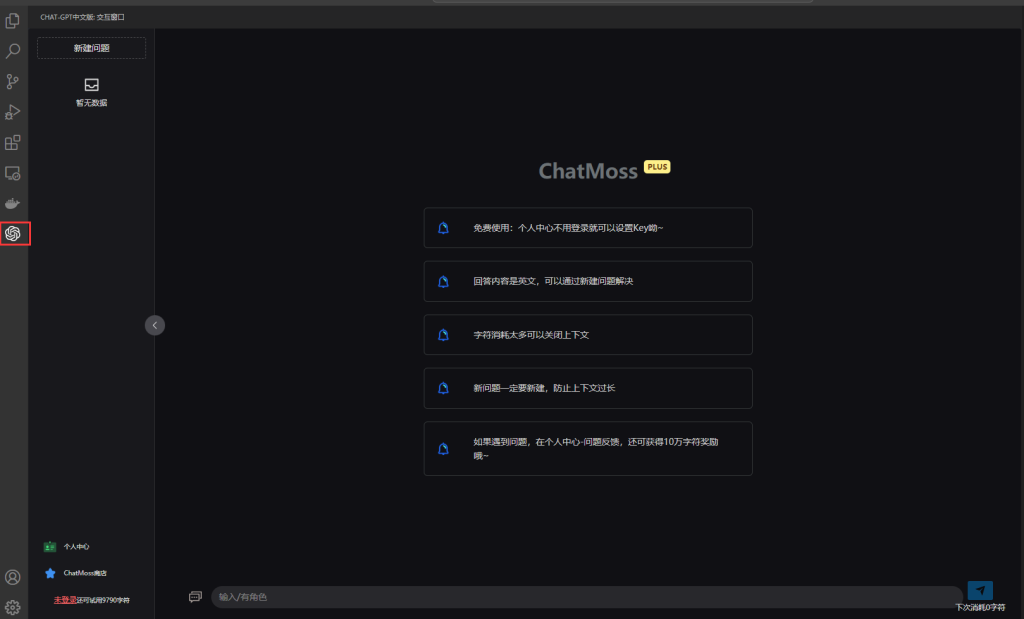Open the Search view

click(x=12, y=51)
